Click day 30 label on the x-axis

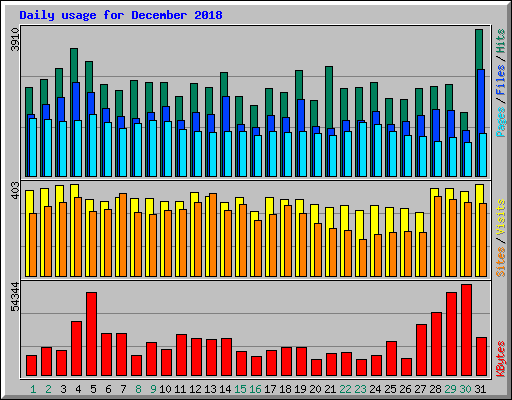(465, 389)
